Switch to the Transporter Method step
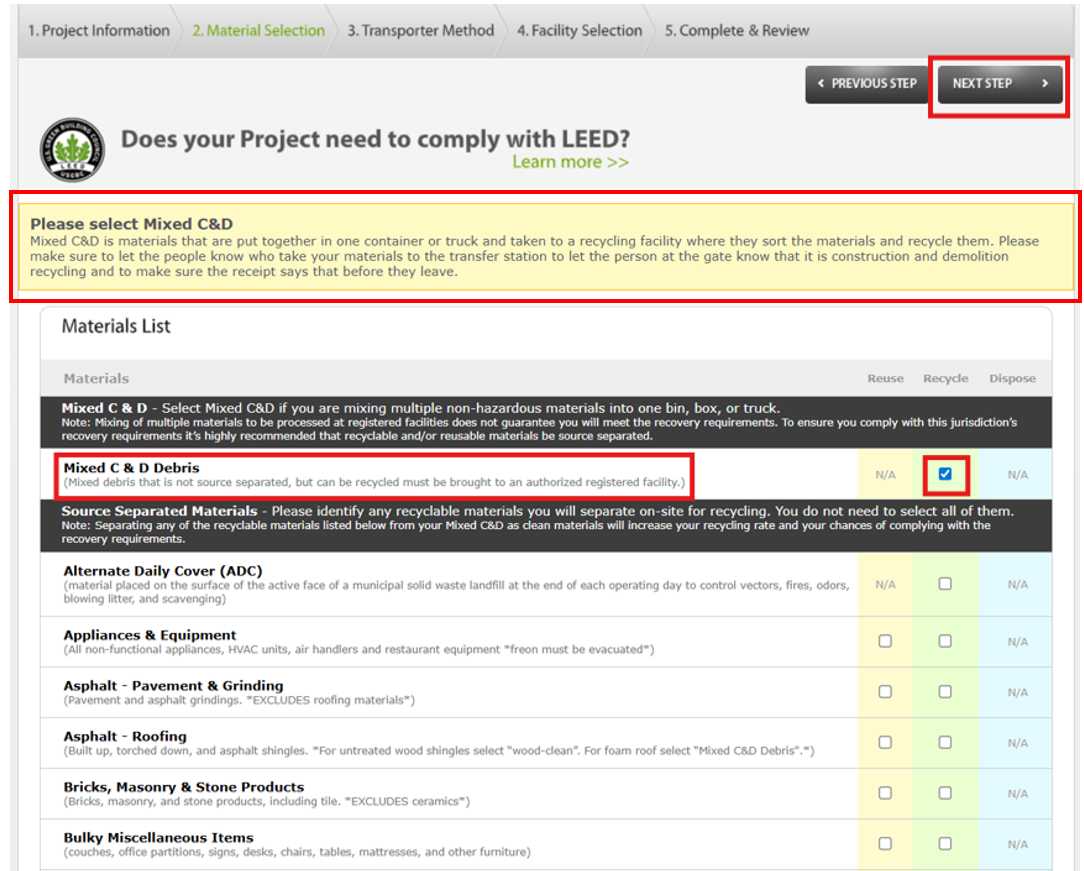 tap(420, 30)
